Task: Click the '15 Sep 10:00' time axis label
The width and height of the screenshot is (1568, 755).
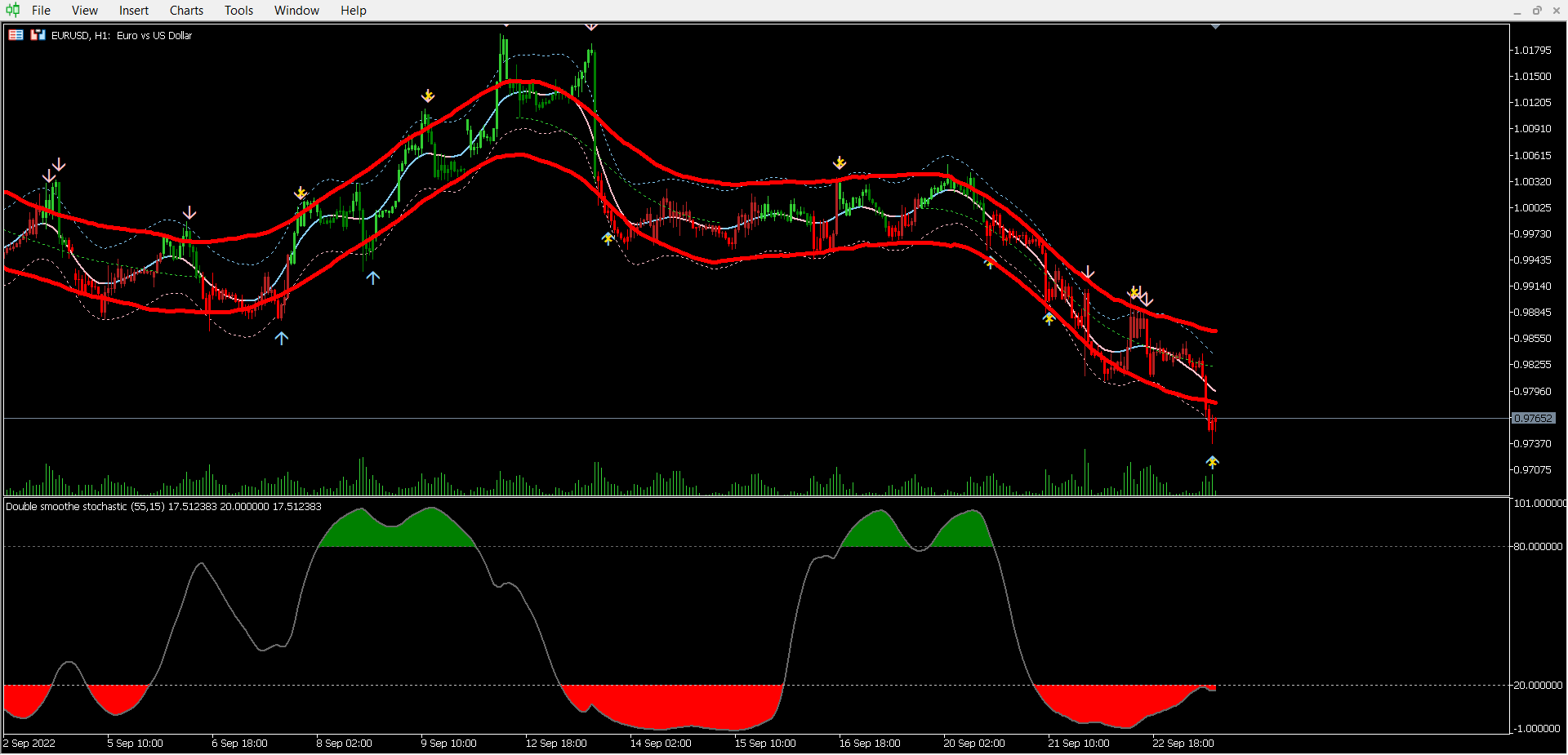Action: click(765, 744)
